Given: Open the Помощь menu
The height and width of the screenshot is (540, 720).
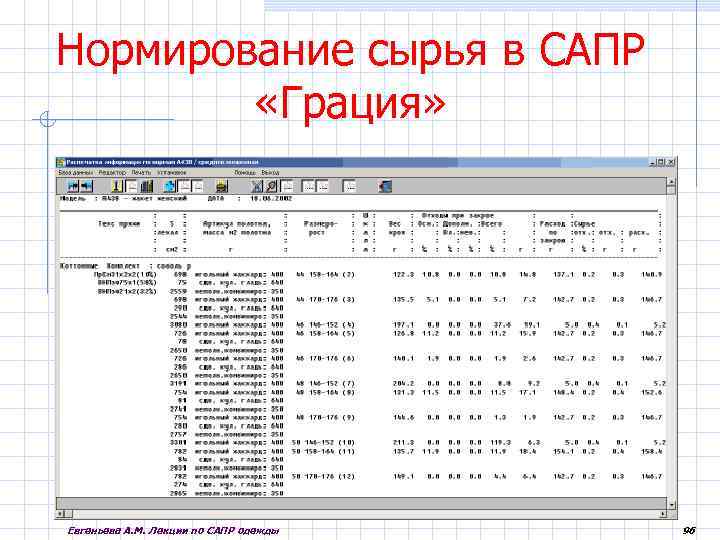Looking at the screenshot, I should 245,173.
